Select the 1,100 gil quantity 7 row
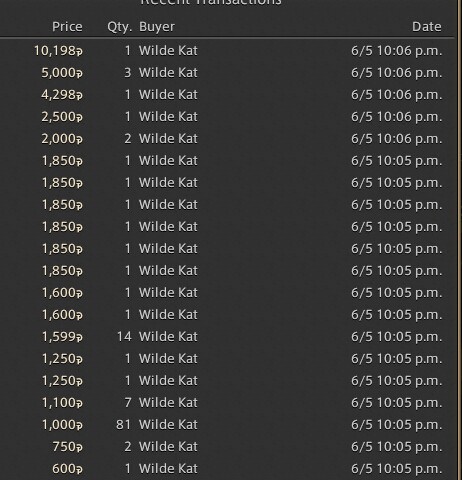The width and height of the screenshot is (462, 480). pos(227,403)
